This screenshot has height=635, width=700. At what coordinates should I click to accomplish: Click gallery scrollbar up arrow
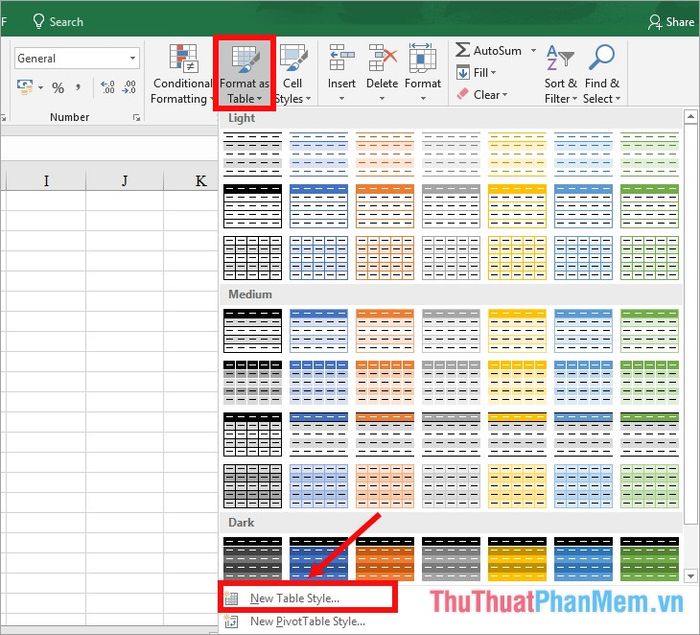tap(691, 117)
